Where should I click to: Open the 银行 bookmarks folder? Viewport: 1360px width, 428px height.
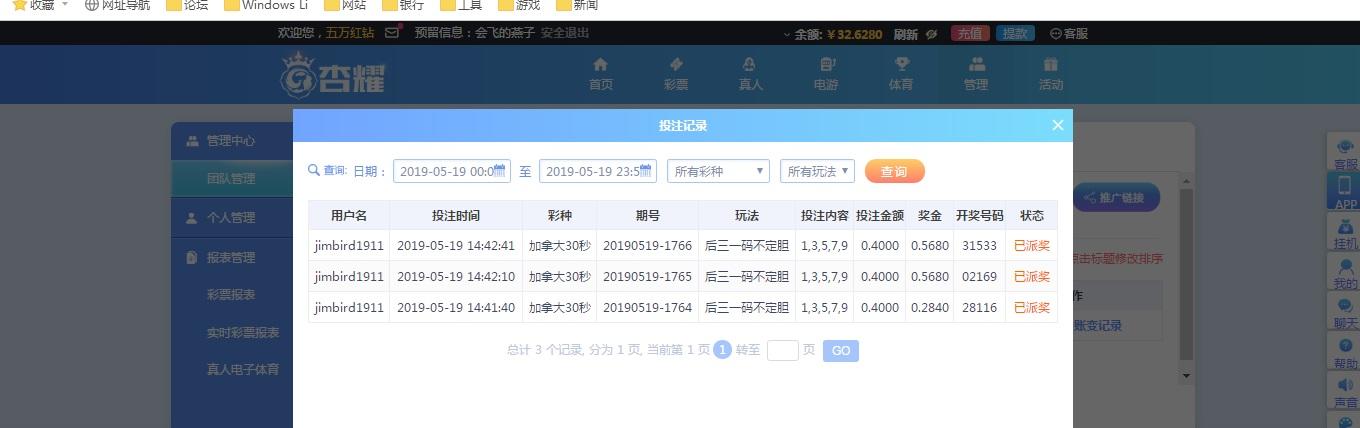tap(402, 5)
